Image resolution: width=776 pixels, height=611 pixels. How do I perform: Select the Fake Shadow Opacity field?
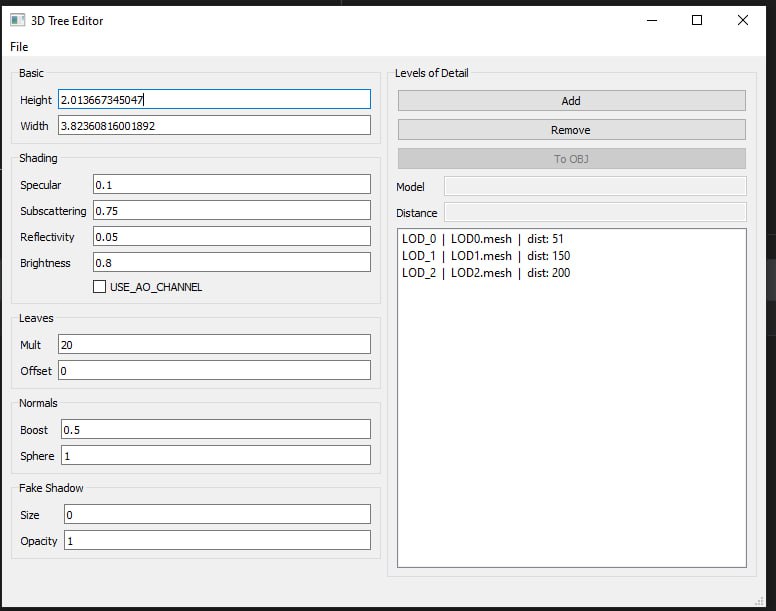click(217, 541)
